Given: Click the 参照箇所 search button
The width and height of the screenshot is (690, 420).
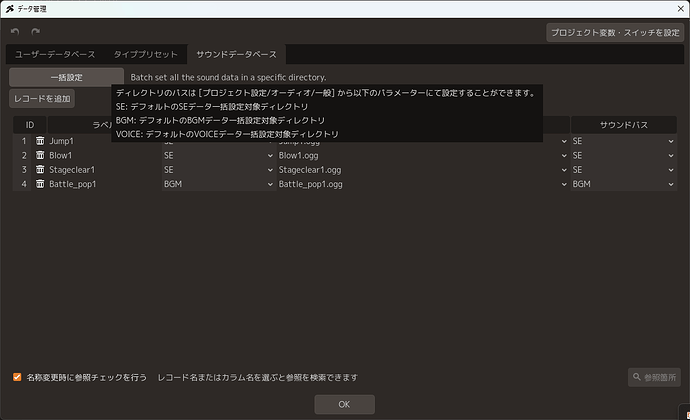Looking at the screenshot, I should 654,377.
